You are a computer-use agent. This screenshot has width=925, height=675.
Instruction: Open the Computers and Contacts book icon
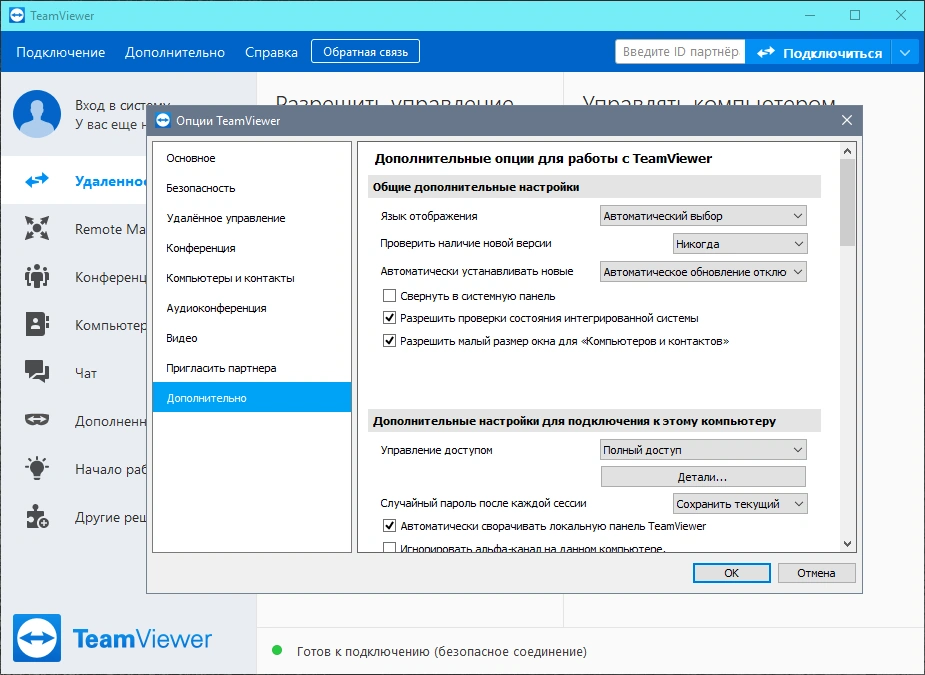(37, 325)
